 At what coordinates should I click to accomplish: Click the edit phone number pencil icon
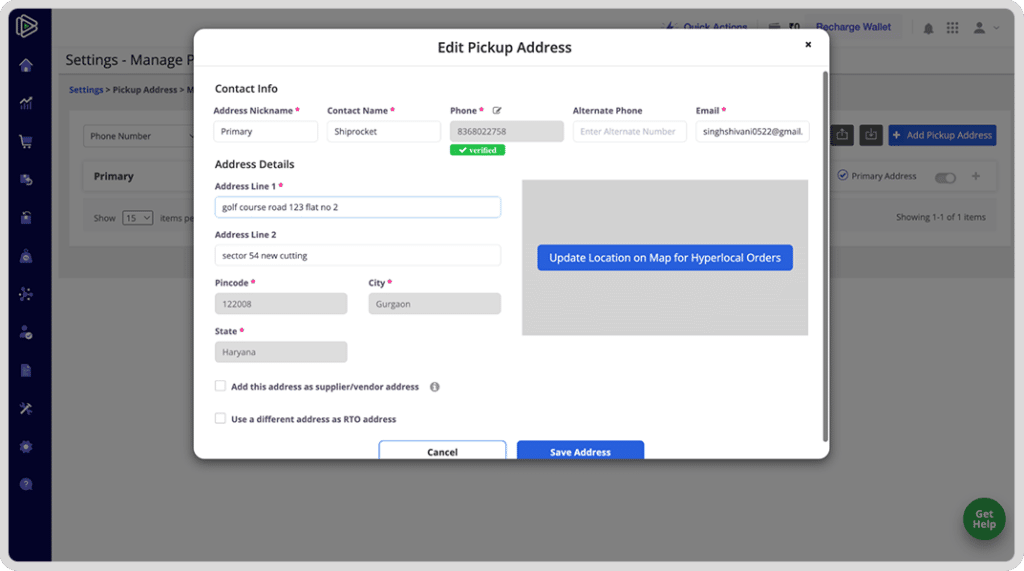pyautogui.click(x=497, y=110)
